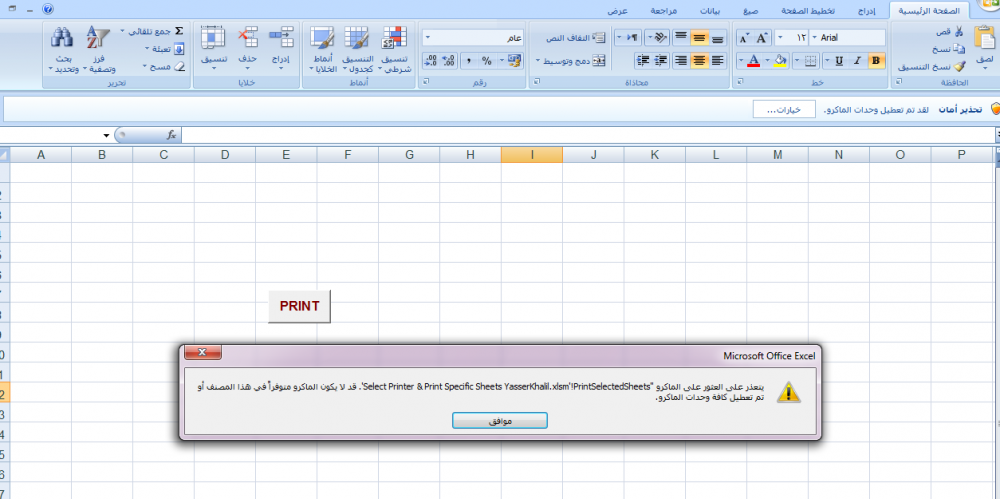
Task: Click the Format Painter brush icon
Action: click(959, 66)
